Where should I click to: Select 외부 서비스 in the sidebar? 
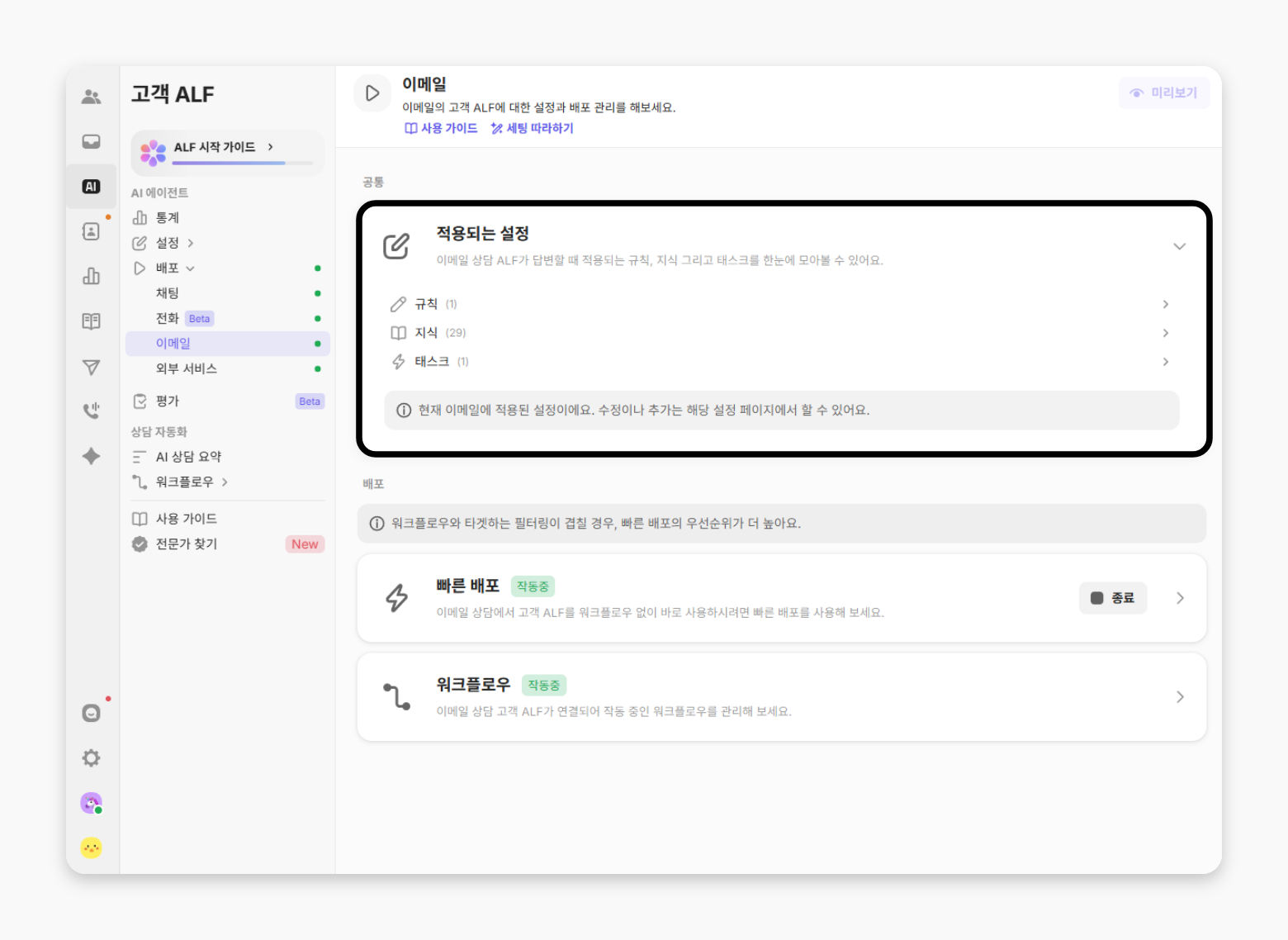coord(187,368)
